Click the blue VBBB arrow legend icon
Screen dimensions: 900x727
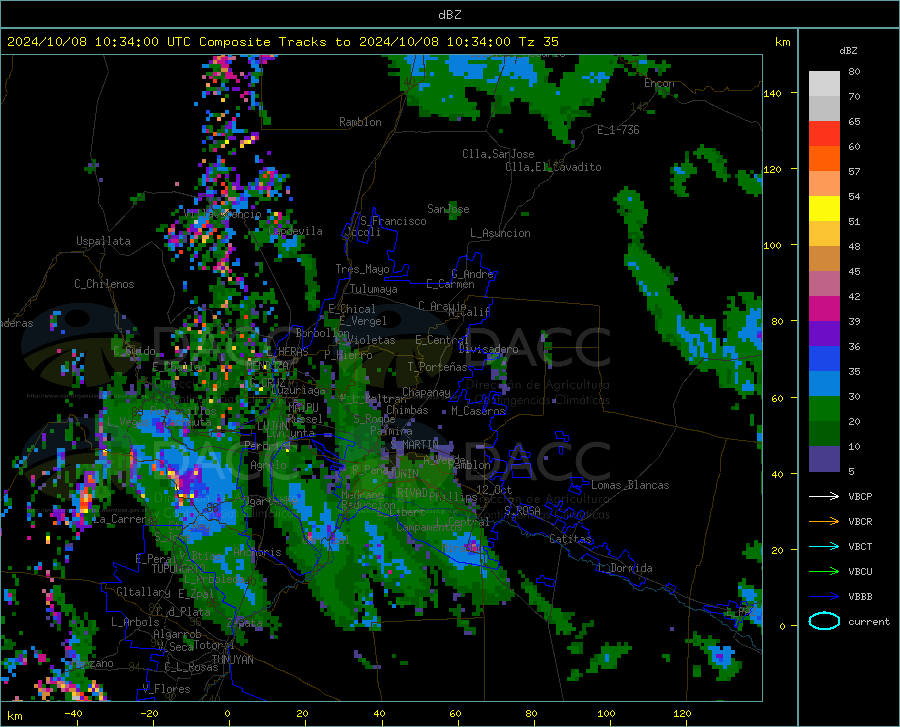click(x=824, y=596)
